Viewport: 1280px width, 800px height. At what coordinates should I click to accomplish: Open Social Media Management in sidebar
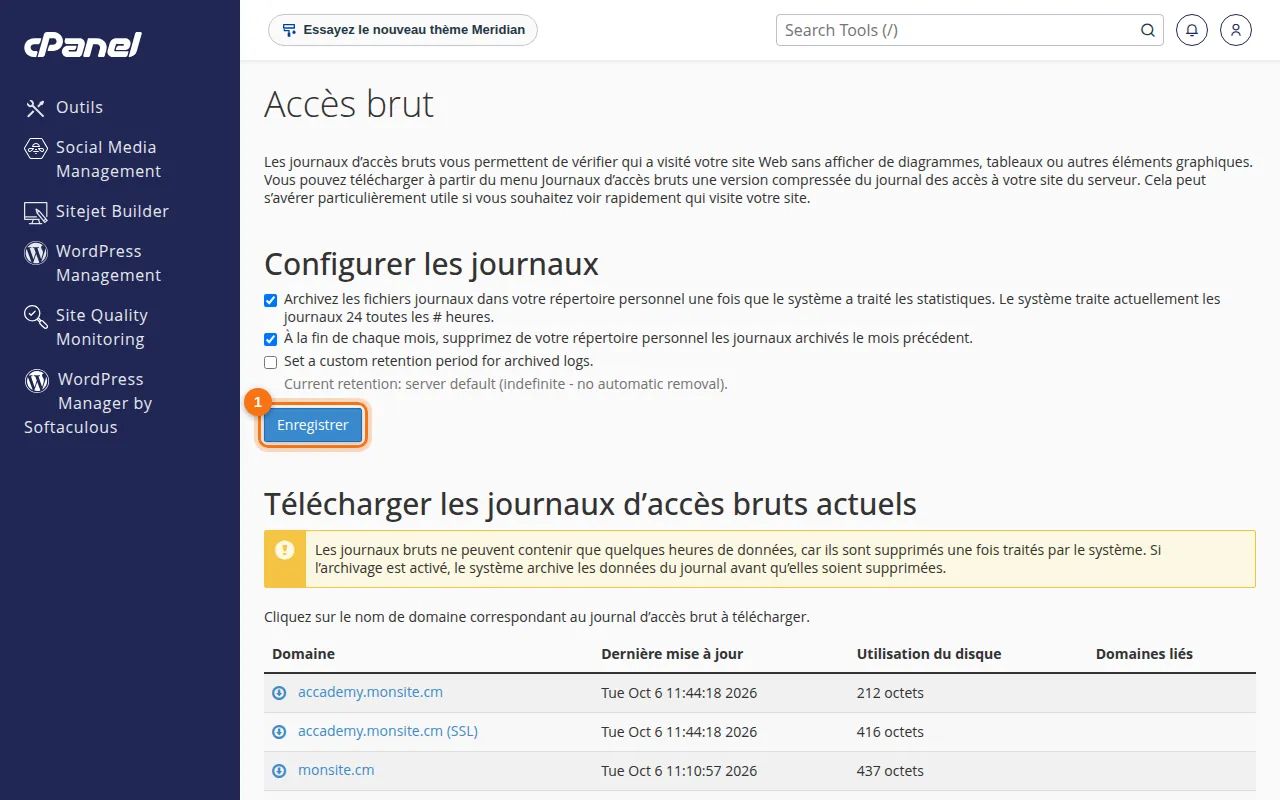tap(108, 159)
